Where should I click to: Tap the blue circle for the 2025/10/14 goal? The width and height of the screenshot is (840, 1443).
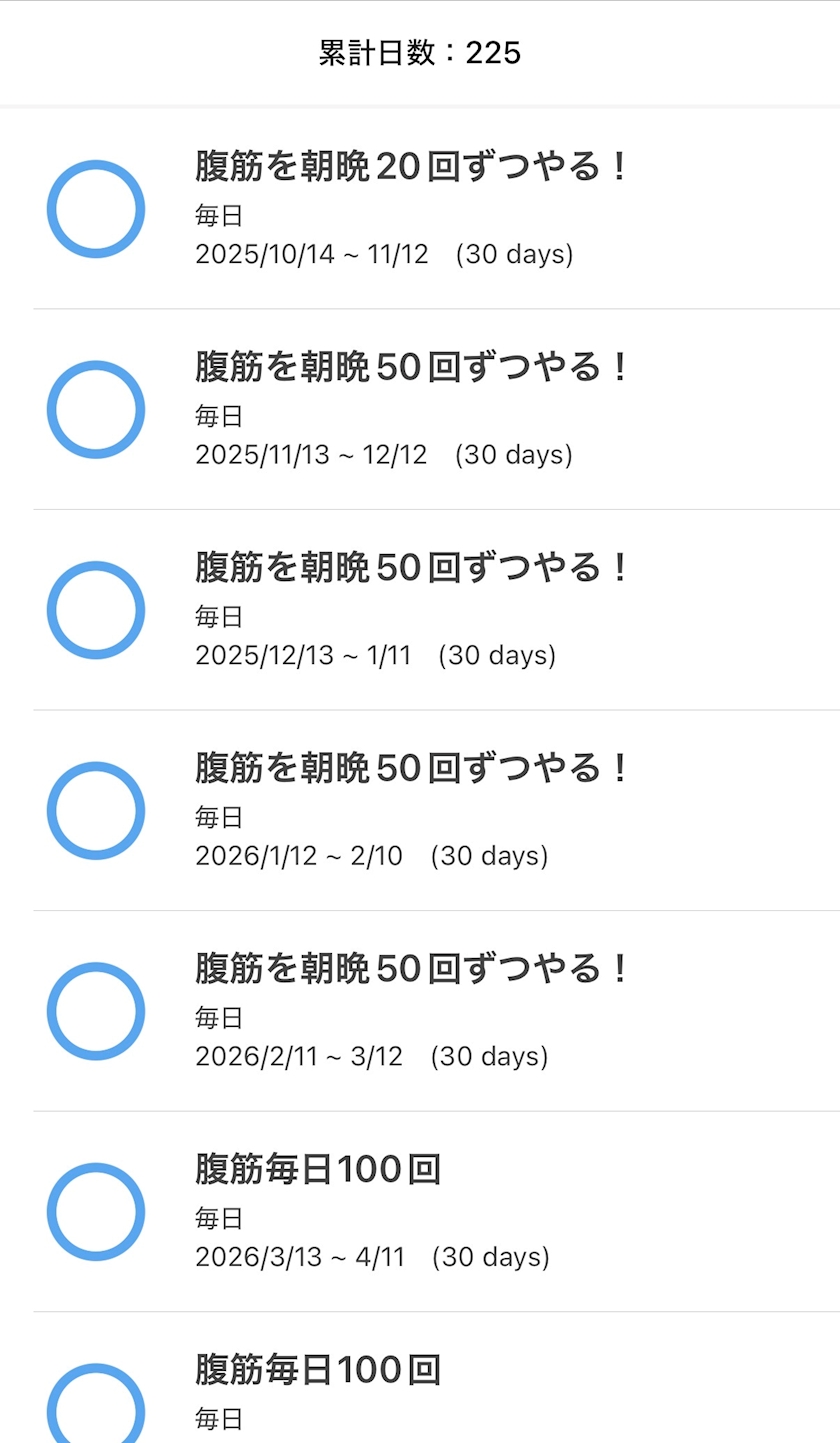(96, 209)
